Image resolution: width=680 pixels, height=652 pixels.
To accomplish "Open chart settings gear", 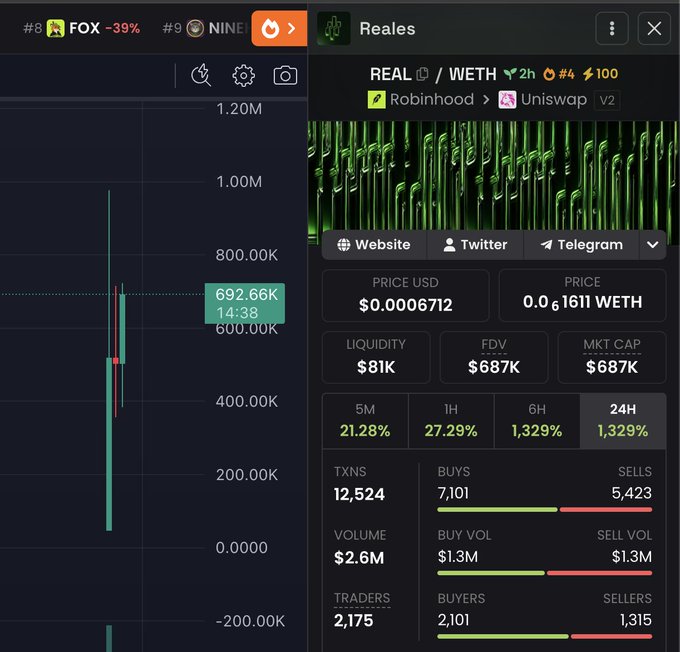I will [243, 76].
